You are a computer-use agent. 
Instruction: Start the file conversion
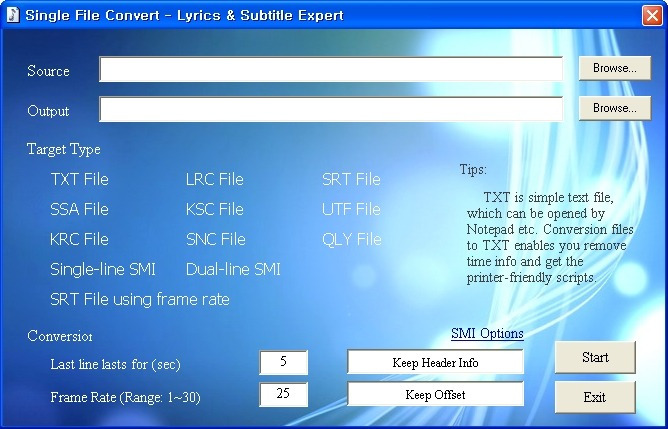pyautogui.click(x=595, y=357)
